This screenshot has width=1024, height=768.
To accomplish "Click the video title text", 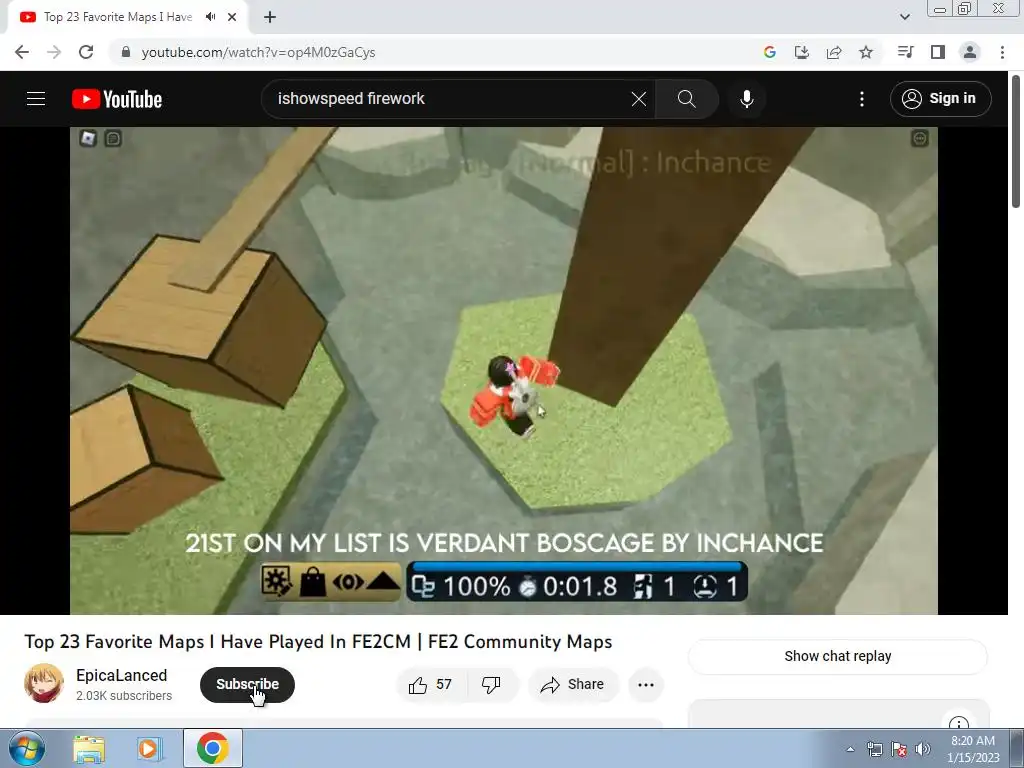I will 319,641.
